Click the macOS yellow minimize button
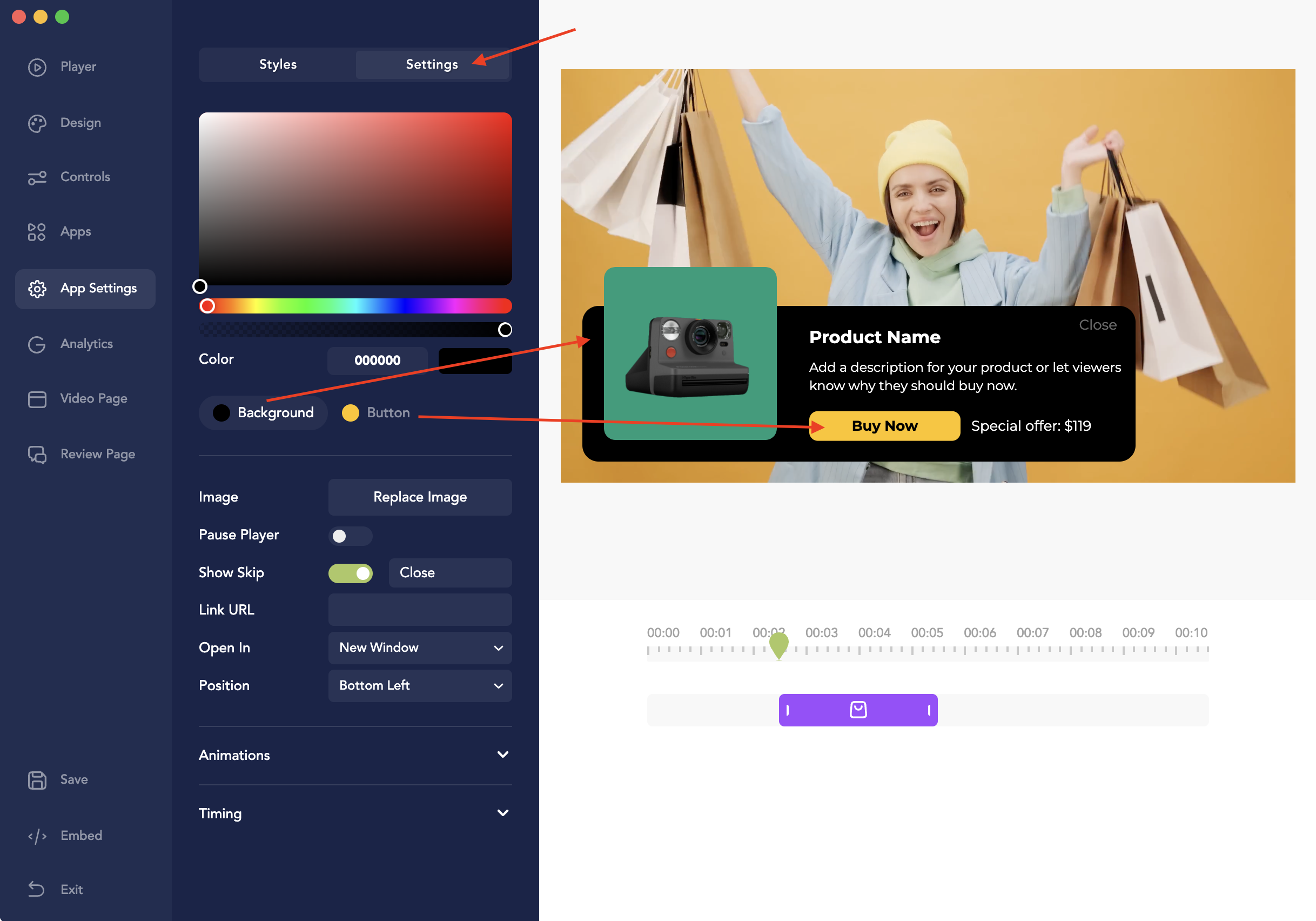Viewport: 1316px width, 921px height. pos(41,17)
